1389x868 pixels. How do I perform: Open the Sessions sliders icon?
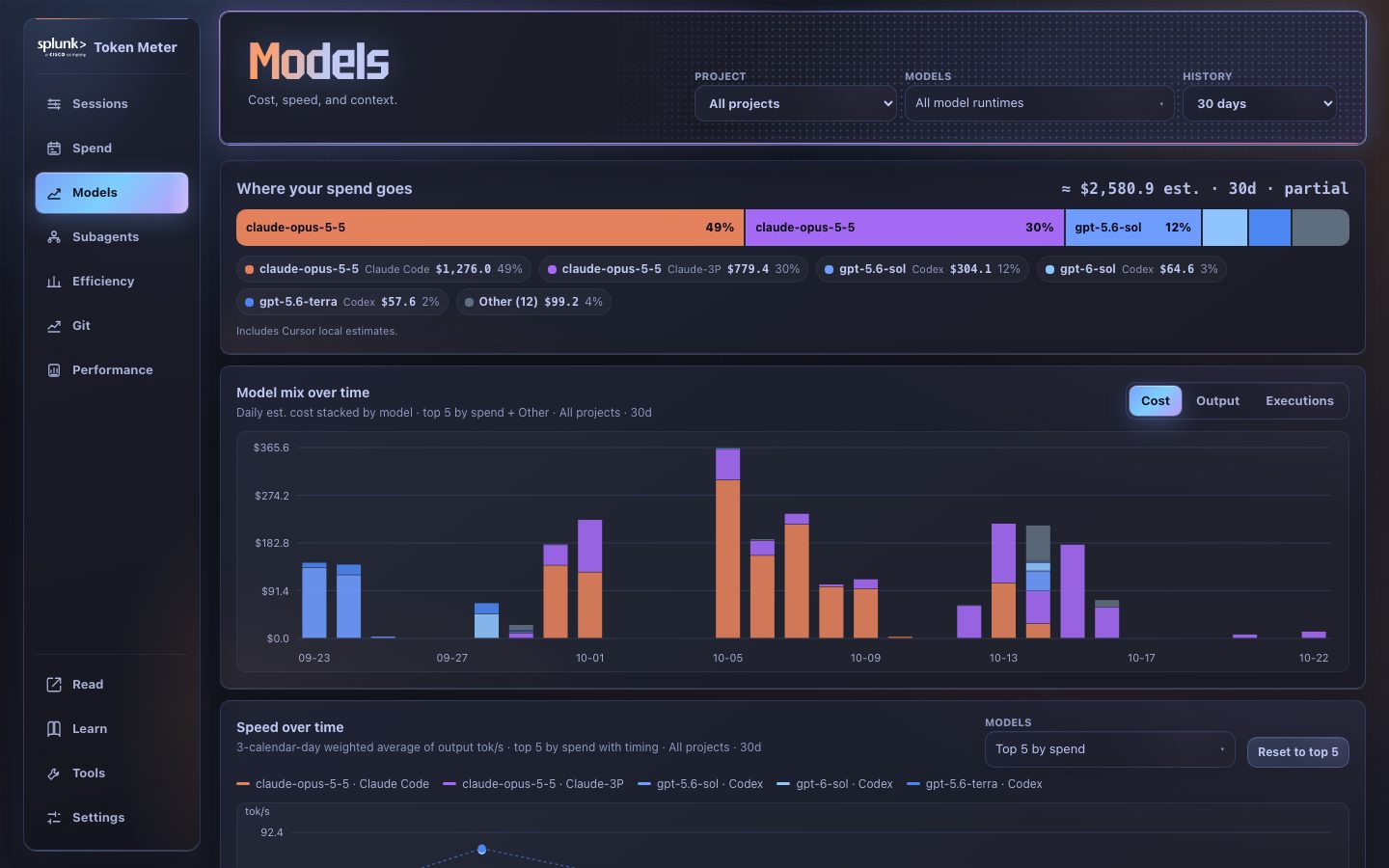click(54, 104)
